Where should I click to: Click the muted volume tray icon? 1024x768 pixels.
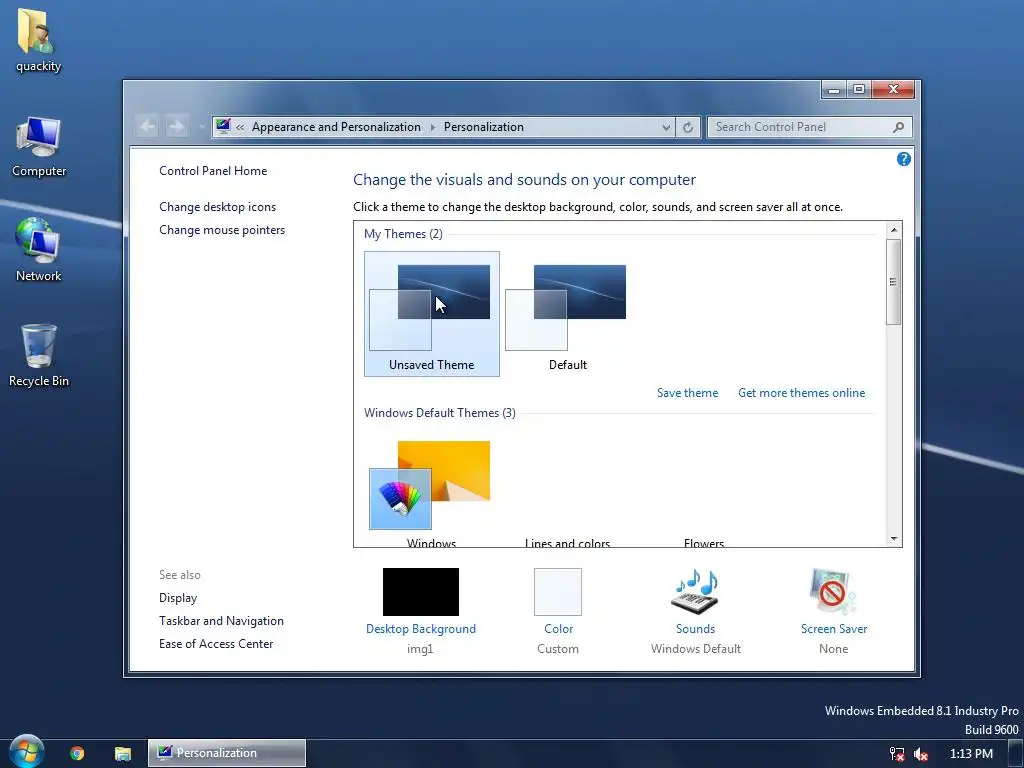921,754
